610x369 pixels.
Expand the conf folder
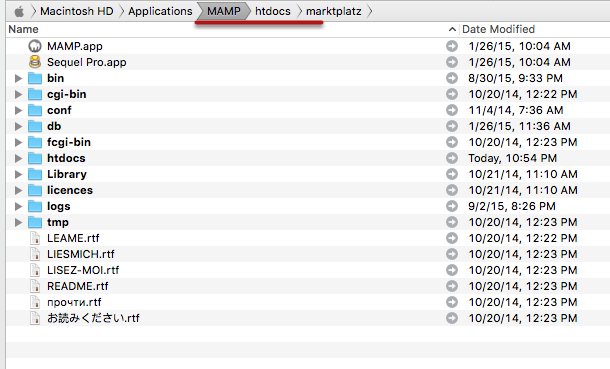(18, 110)
